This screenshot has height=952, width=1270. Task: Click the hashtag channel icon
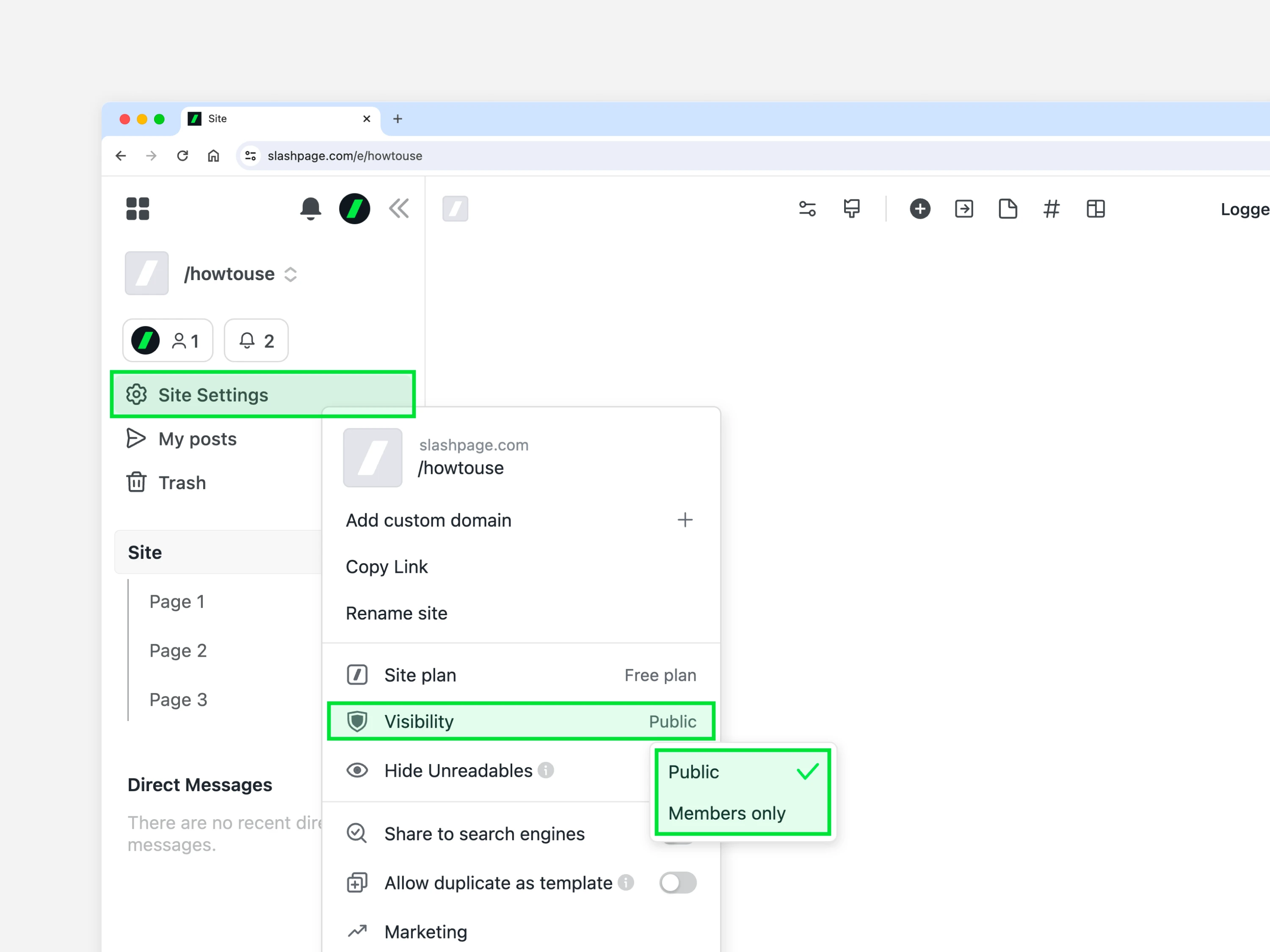point(1051,209)
